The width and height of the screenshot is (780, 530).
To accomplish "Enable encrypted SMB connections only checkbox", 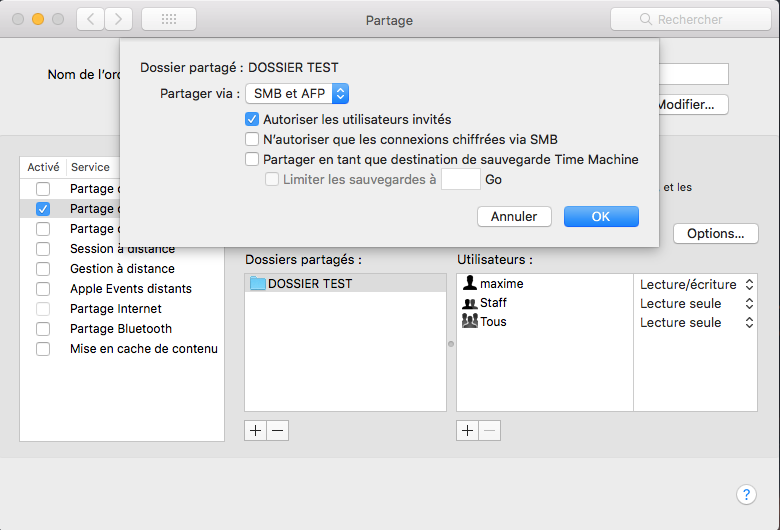I will [x=252, y=139].
